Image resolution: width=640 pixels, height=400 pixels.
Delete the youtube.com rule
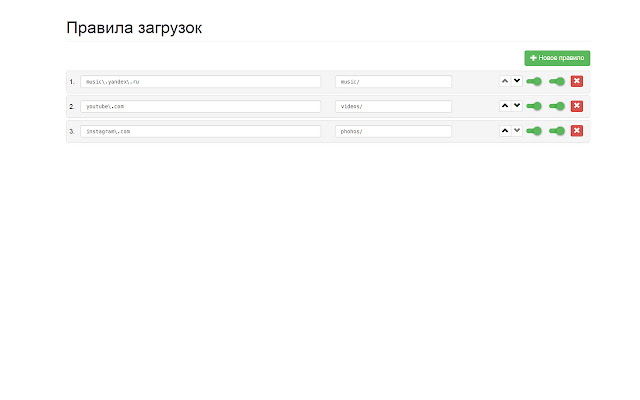[x=577, y=106]
